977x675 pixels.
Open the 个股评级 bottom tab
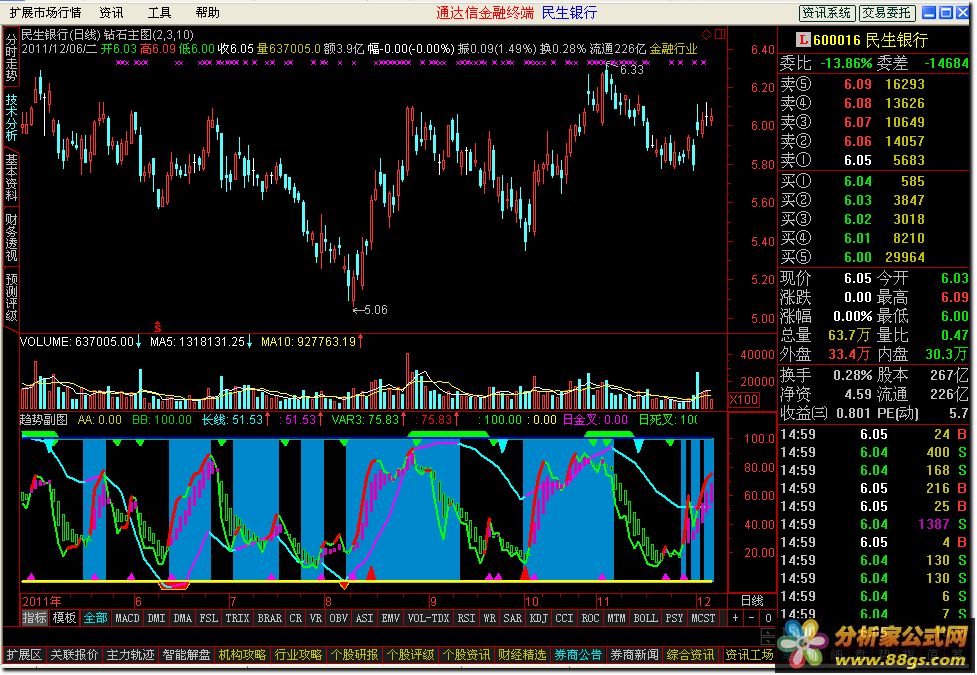pyautogui.click(x=411, y=655)
